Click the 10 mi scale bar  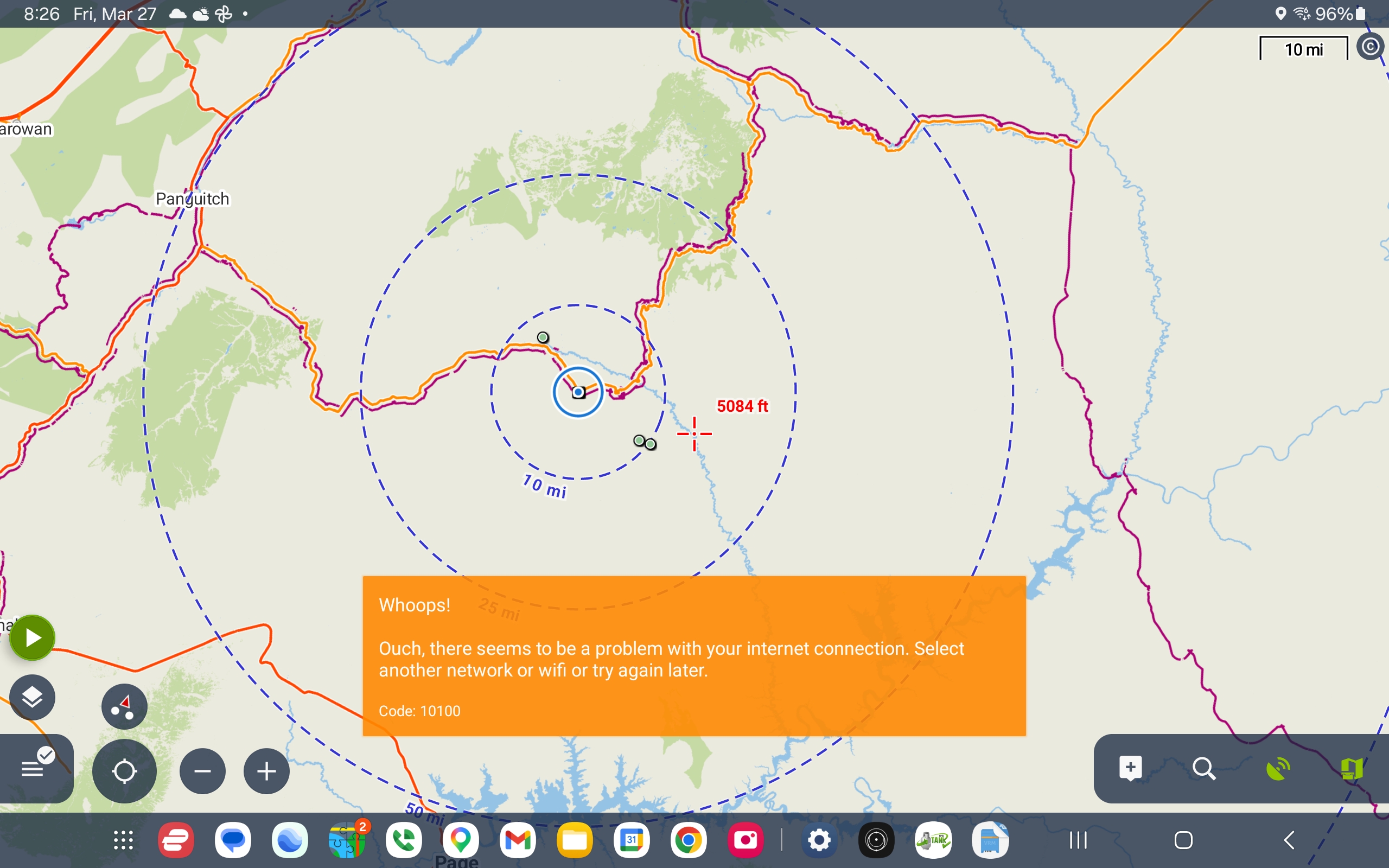(1303, 49)
